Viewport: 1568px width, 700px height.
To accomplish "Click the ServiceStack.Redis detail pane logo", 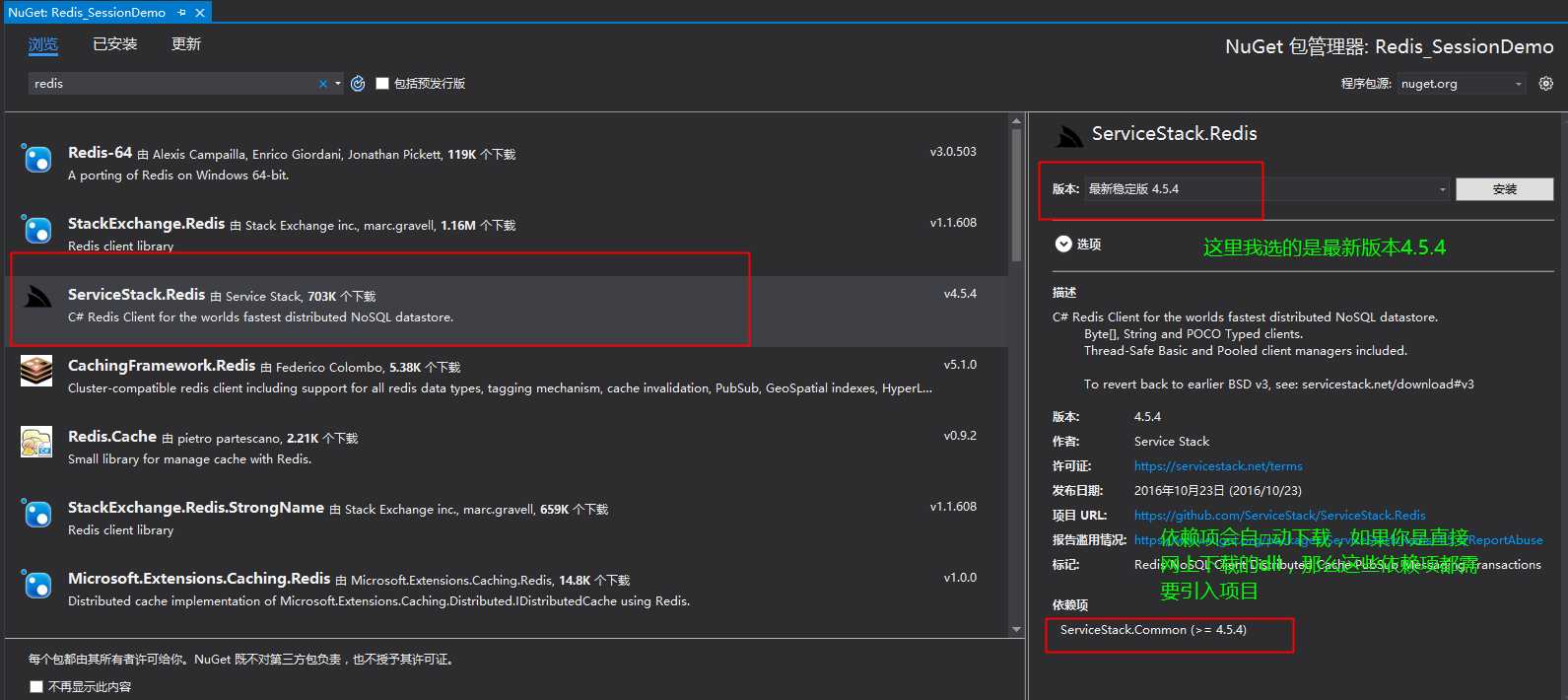I will pyautogui.click(x=1069, y=136).
